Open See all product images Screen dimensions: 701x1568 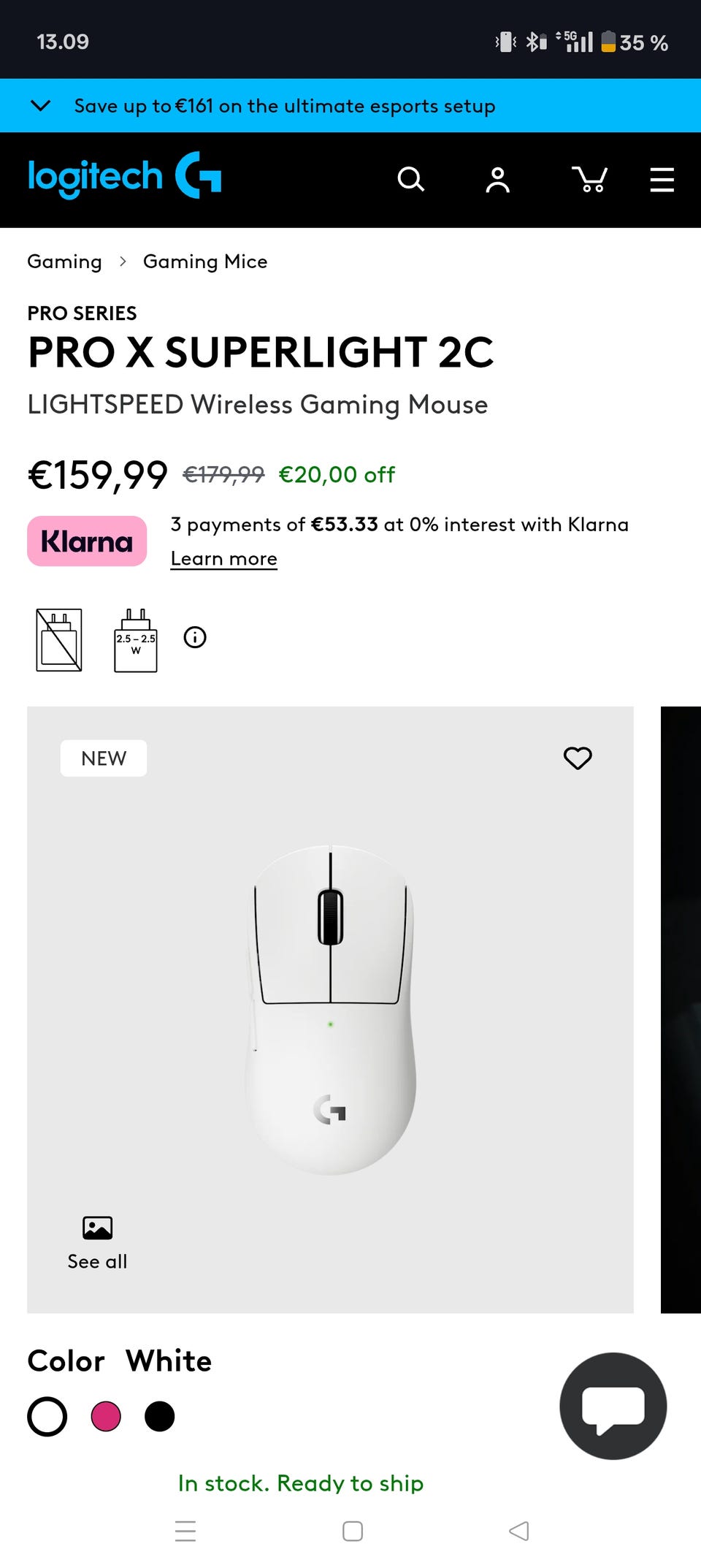pos(97,1242)
